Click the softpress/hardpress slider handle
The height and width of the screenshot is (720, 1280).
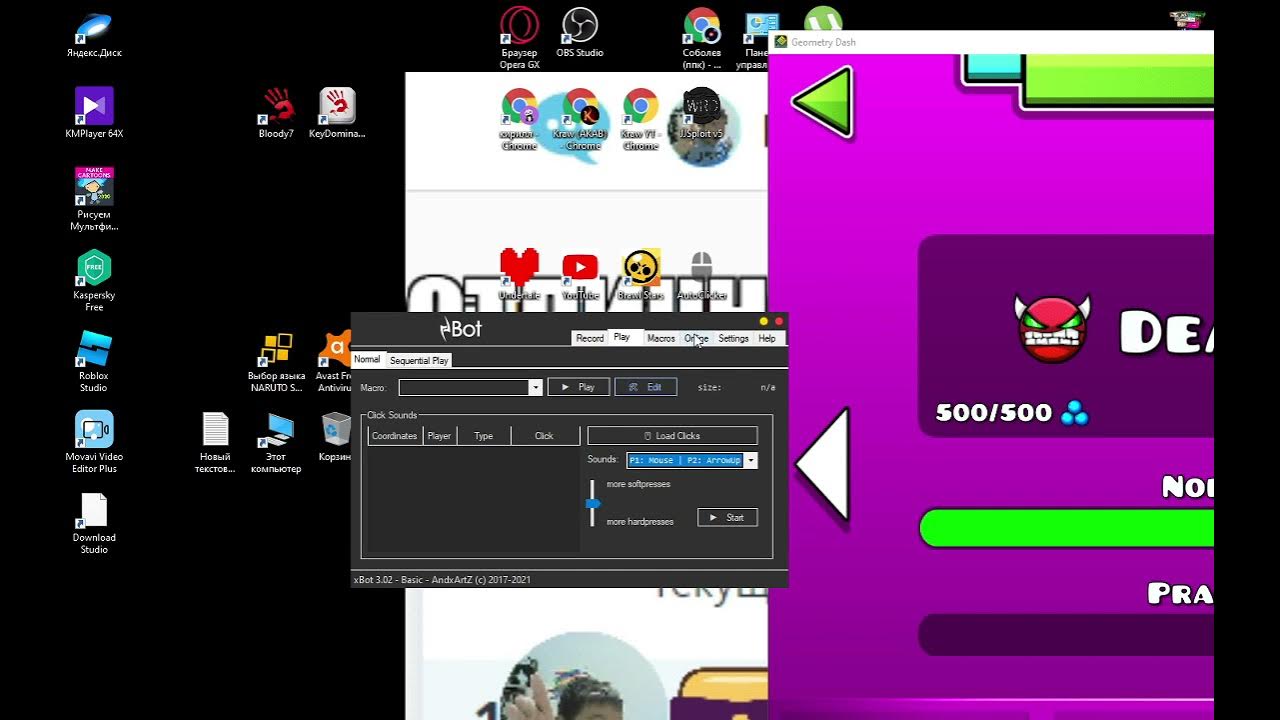tap(593, 503)
